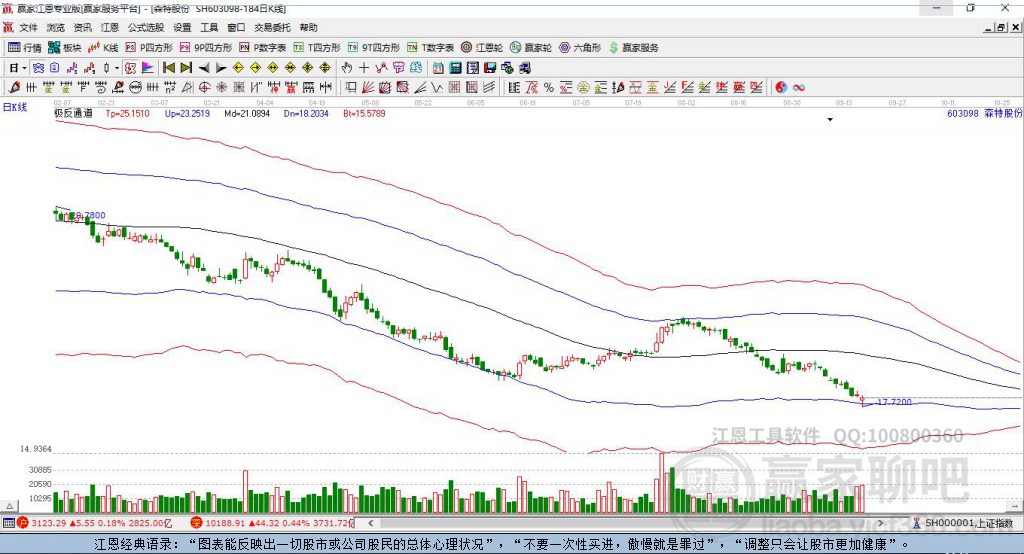Open the 江恩 menu
Image resolution: width=1024 pixels, height=554 pixels.
pos(110,27)
